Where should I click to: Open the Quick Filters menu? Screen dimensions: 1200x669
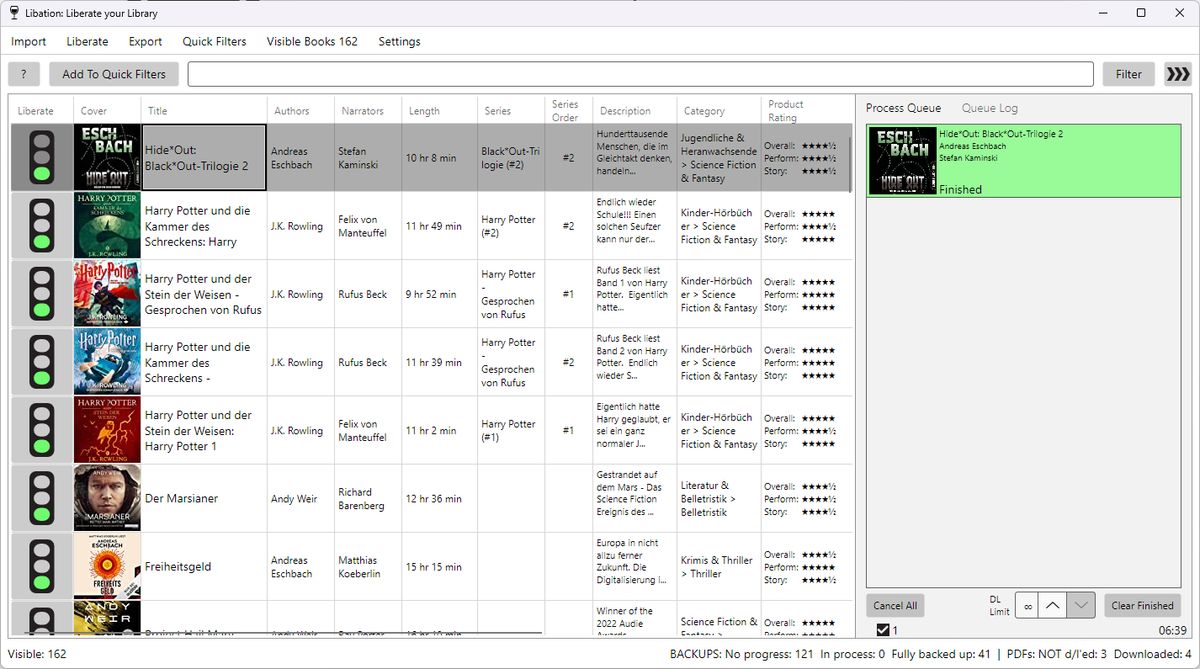tap(214, 42)
